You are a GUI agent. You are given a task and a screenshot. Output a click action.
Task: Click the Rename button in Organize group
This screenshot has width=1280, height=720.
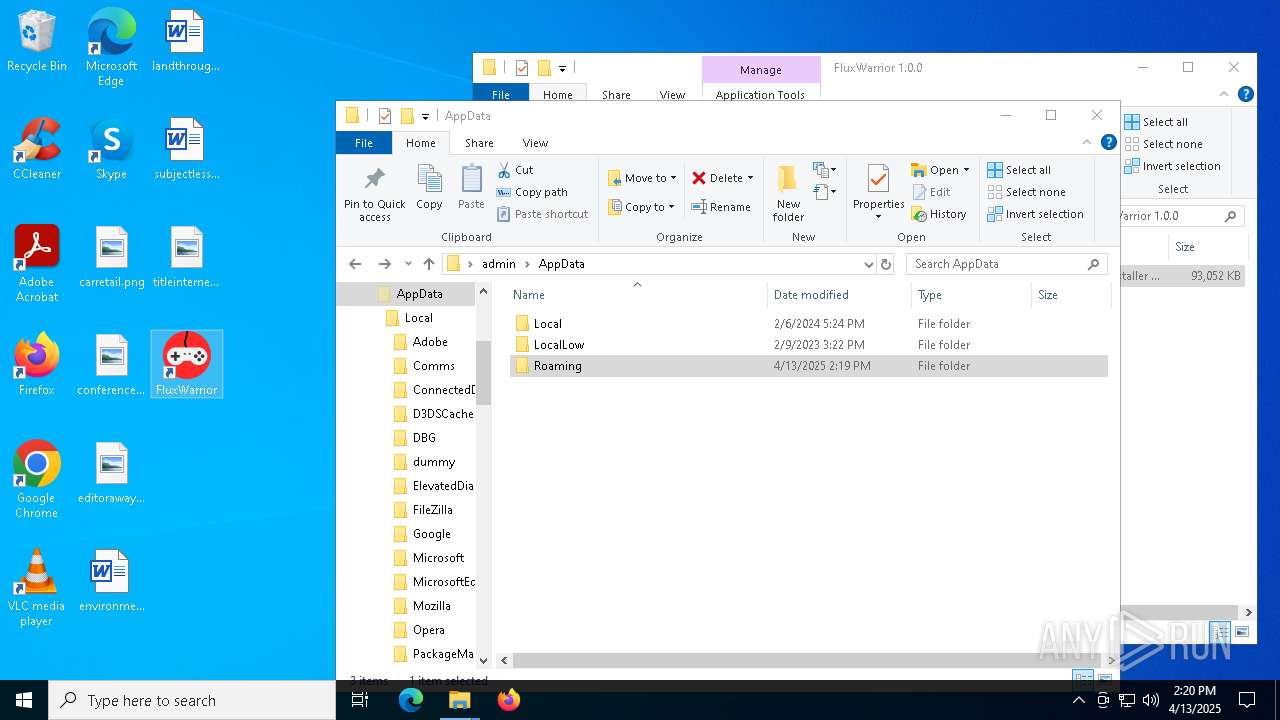pos(721,207)
